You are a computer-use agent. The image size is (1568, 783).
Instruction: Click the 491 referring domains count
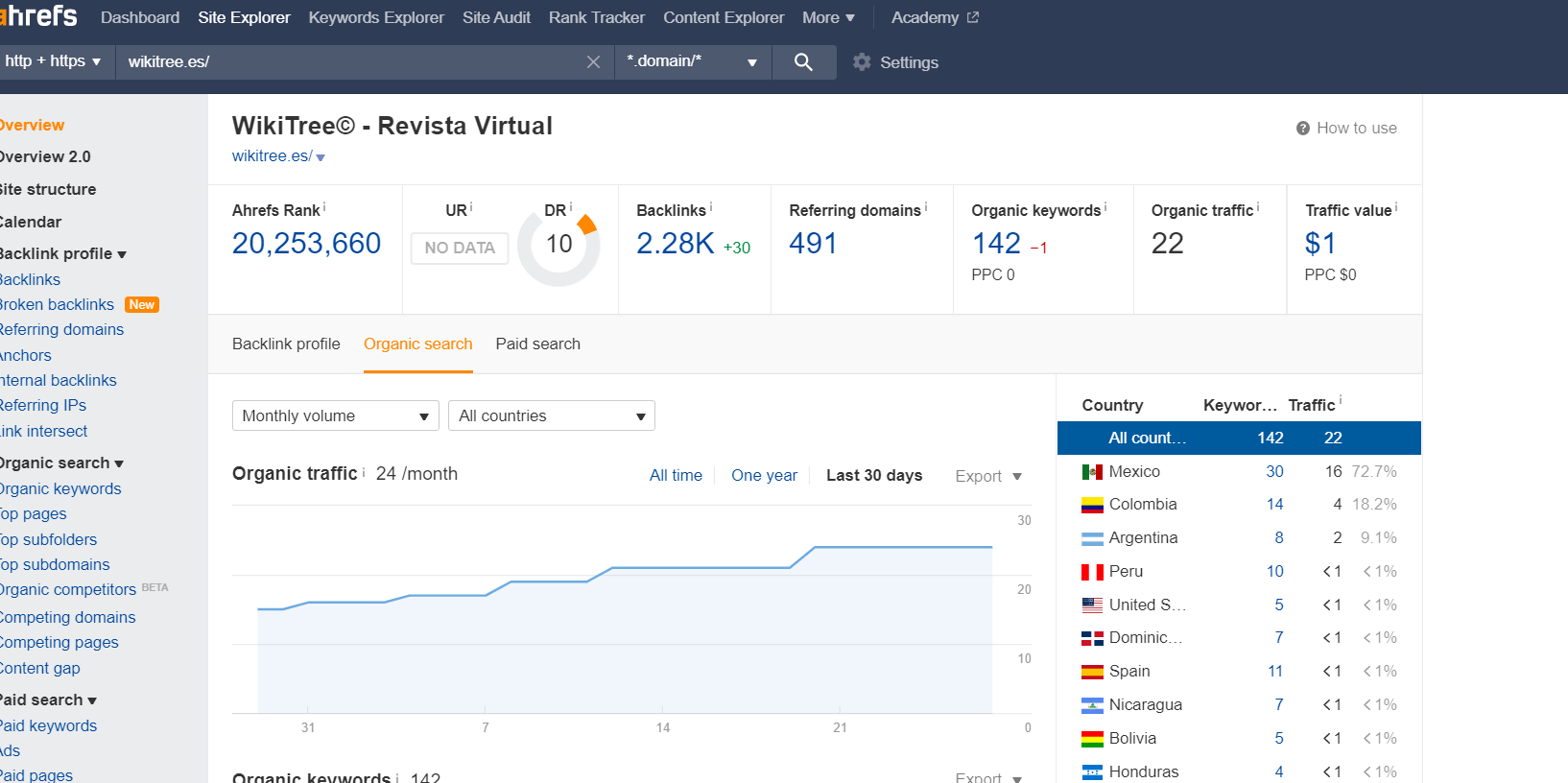(x=813, y=244)
